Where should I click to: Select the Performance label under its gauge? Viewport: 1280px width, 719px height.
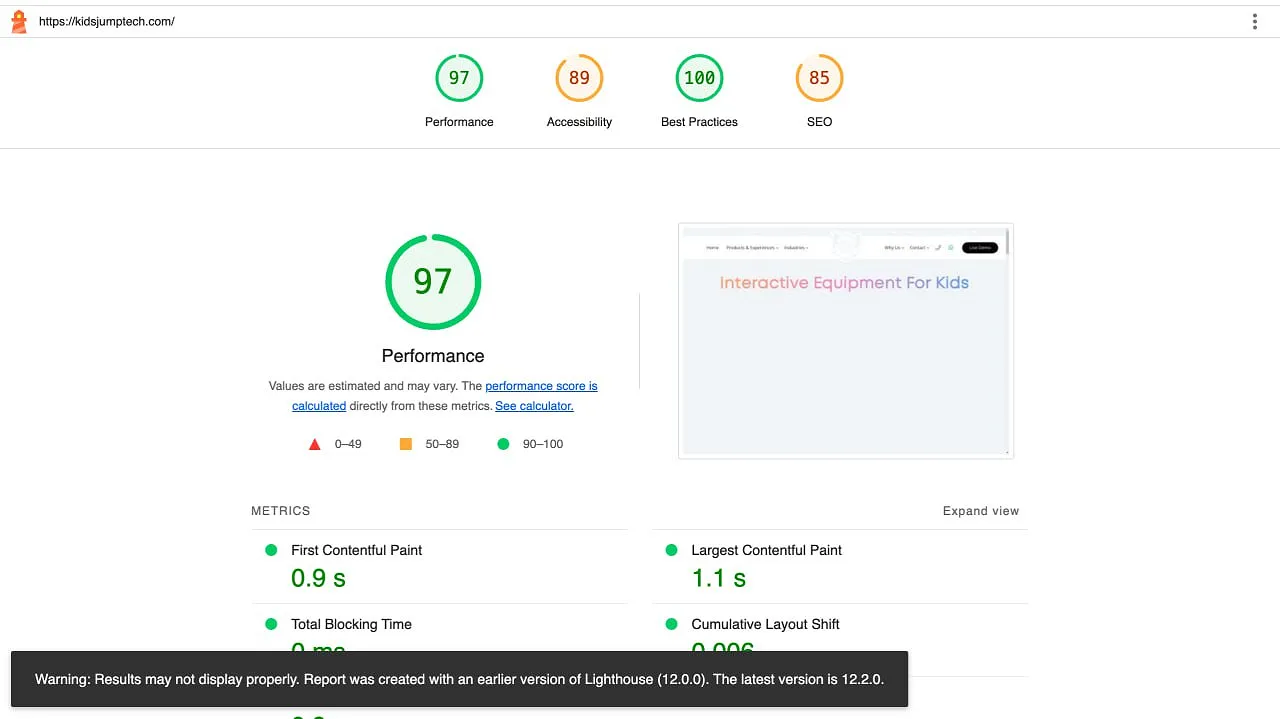[433, 356]
